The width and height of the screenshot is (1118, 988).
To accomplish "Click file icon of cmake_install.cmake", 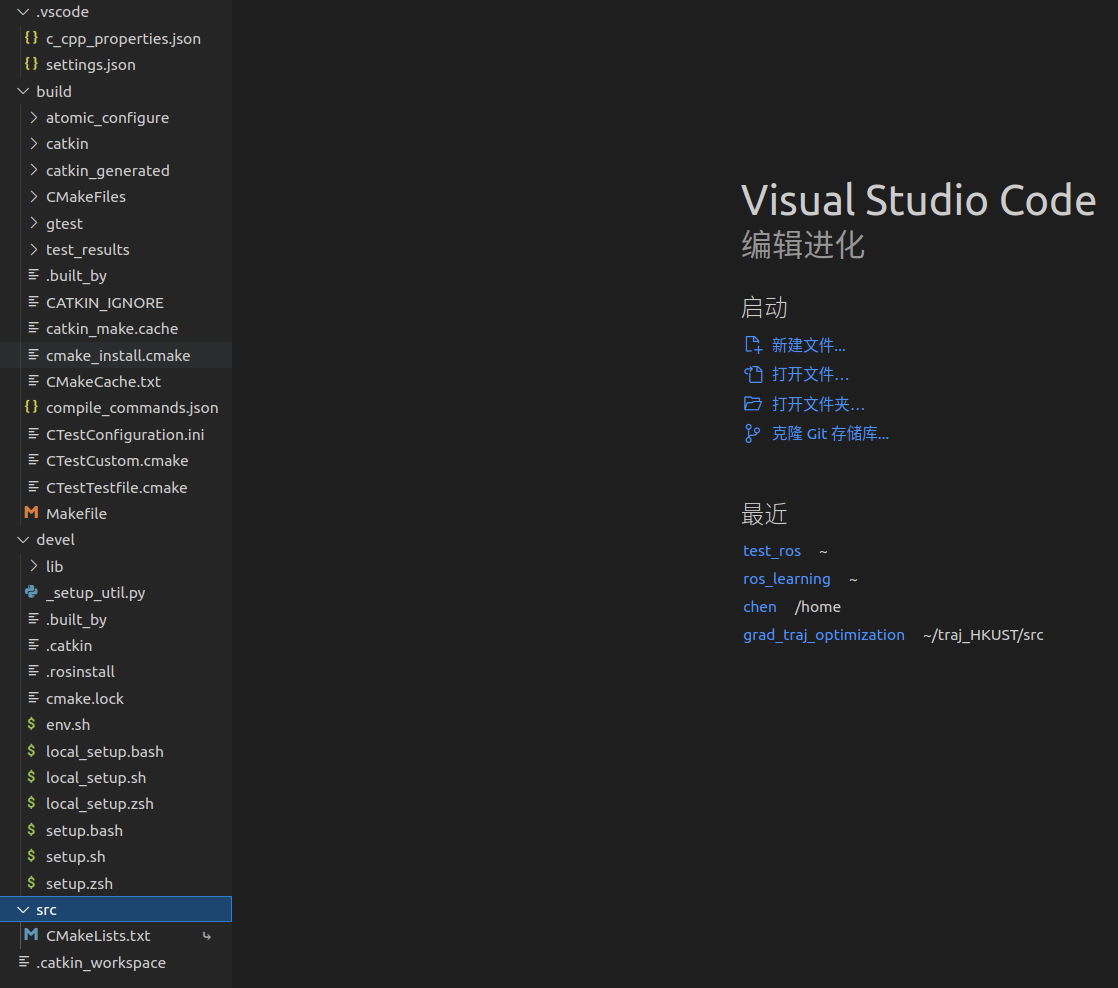I will click(x=34, y=354).
